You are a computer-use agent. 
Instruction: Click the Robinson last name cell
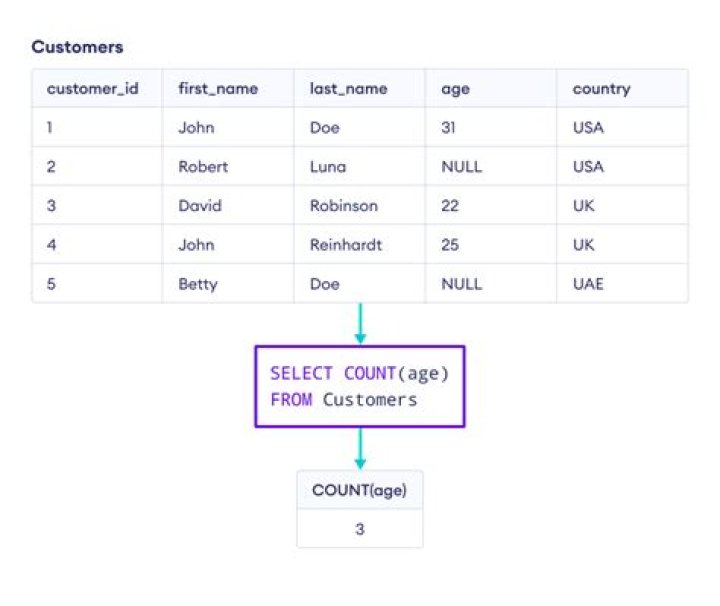coord(344,206)
